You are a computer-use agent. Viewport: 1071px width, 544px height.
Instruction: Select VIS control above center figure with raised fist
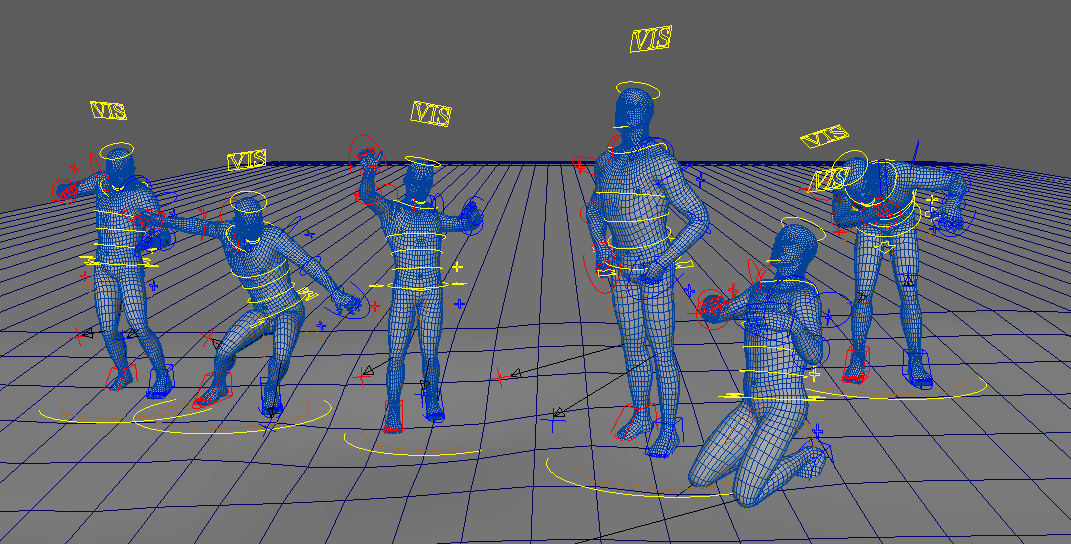click(431, 113)
